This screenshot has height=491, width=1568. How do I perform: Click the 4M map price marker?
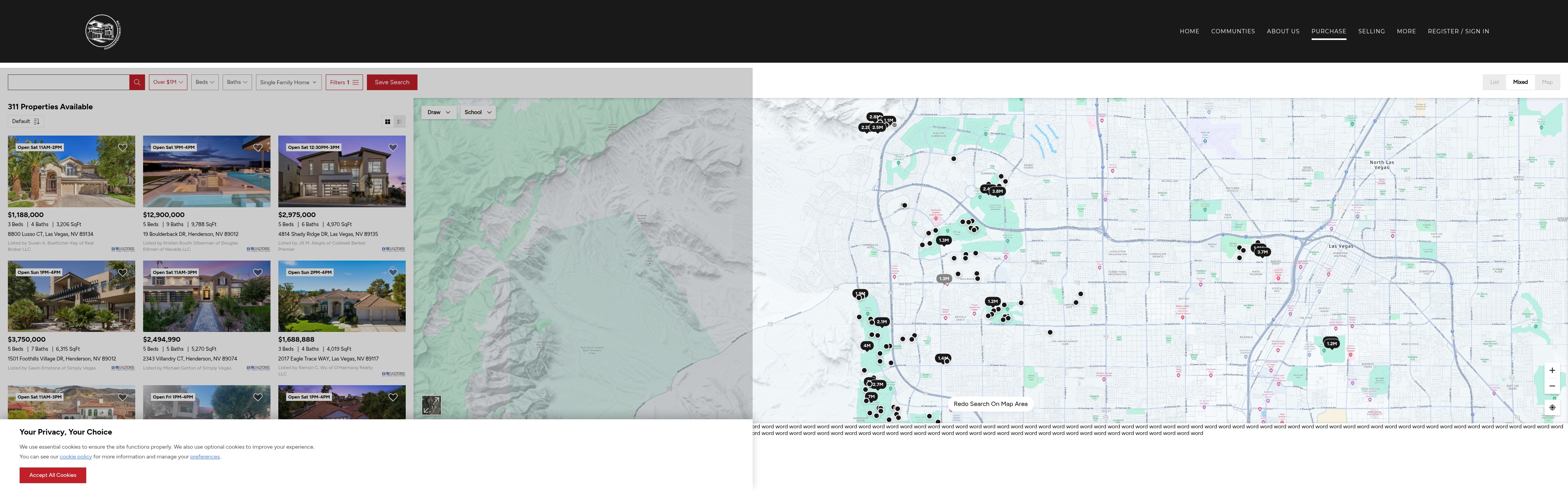click(x=867, y=346)
